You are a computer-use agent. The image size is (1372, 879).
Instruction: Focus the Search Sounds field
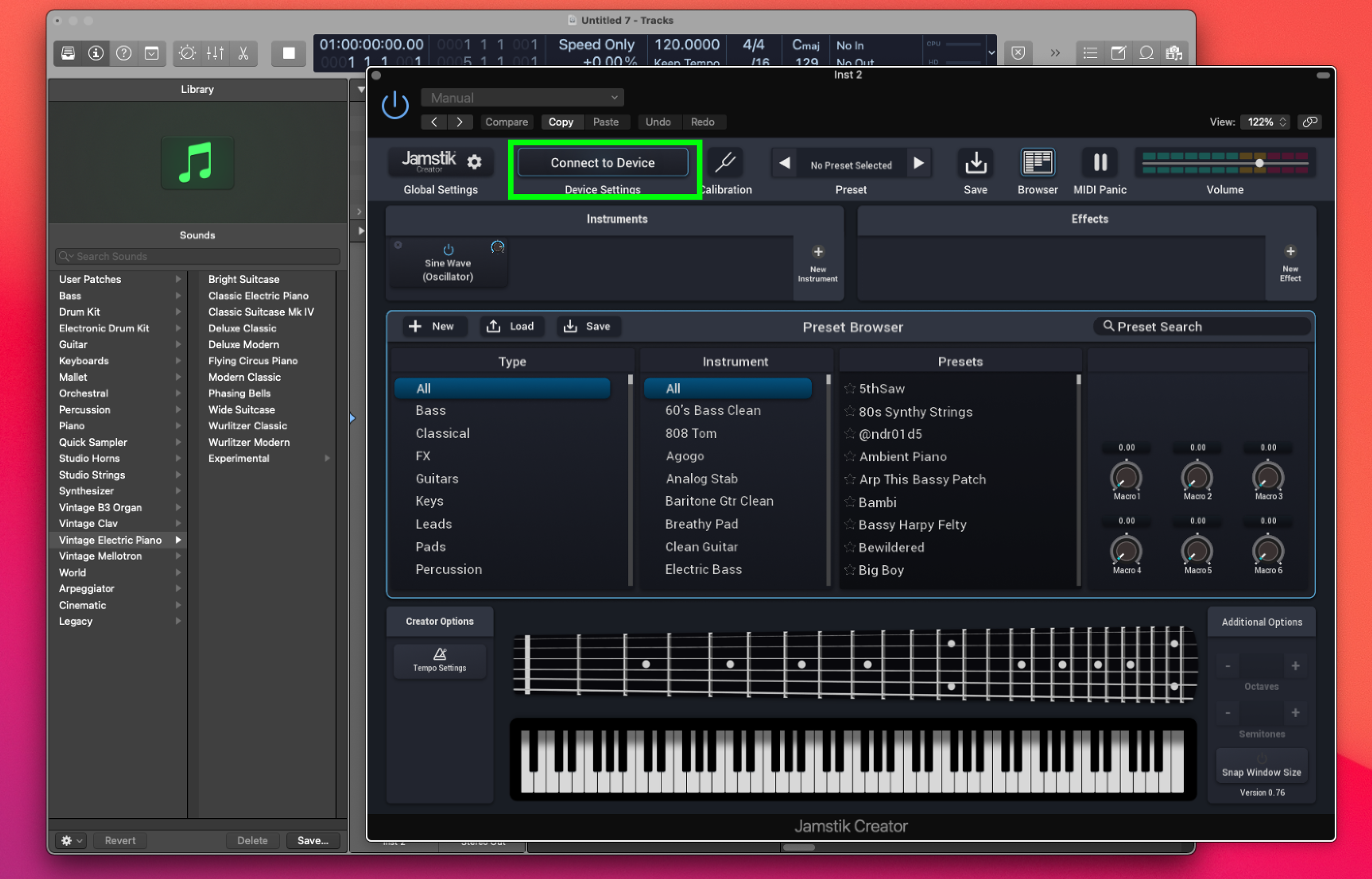[197, 256]
